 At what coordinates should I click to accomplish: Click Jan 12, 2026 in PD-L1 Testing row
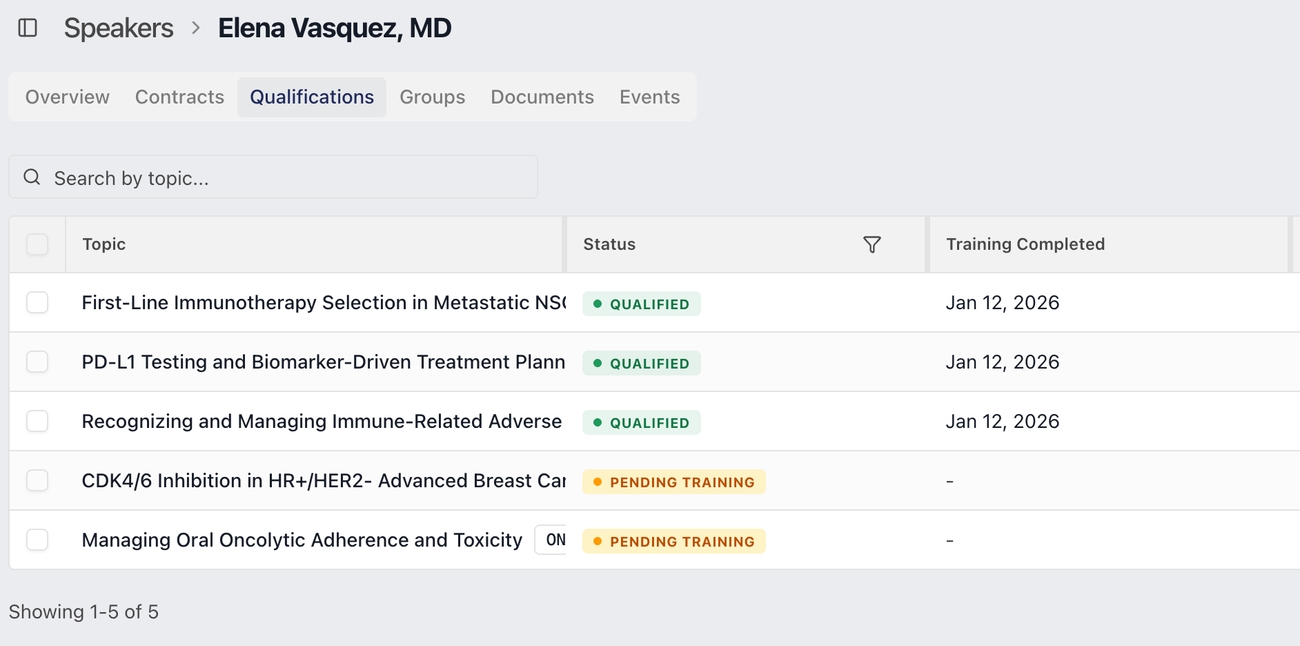(1003, 362)
